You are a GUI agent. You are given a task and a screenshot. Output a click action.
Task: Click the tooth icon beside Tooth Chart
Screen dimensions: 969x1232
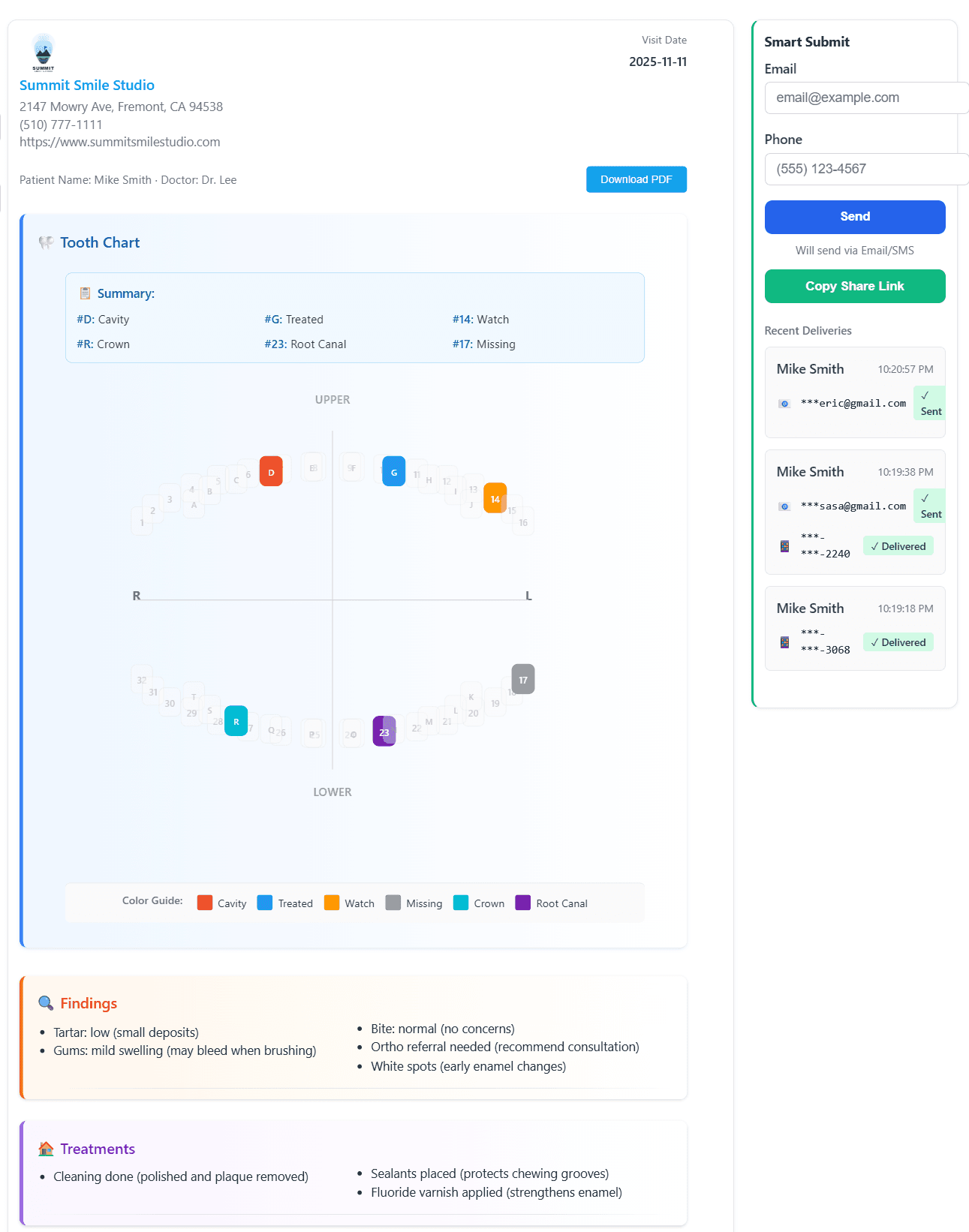[46, 242]
